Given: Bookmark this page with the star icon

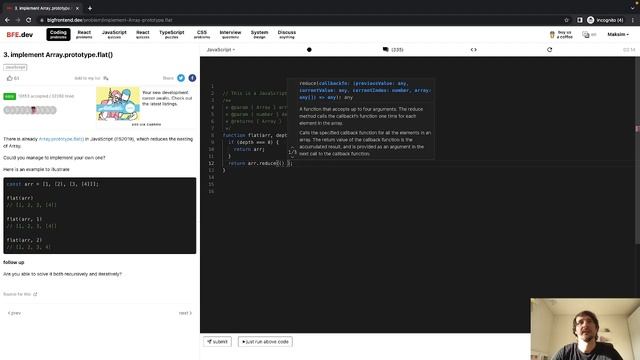Looking at the screenshot, I should [567, 20].
